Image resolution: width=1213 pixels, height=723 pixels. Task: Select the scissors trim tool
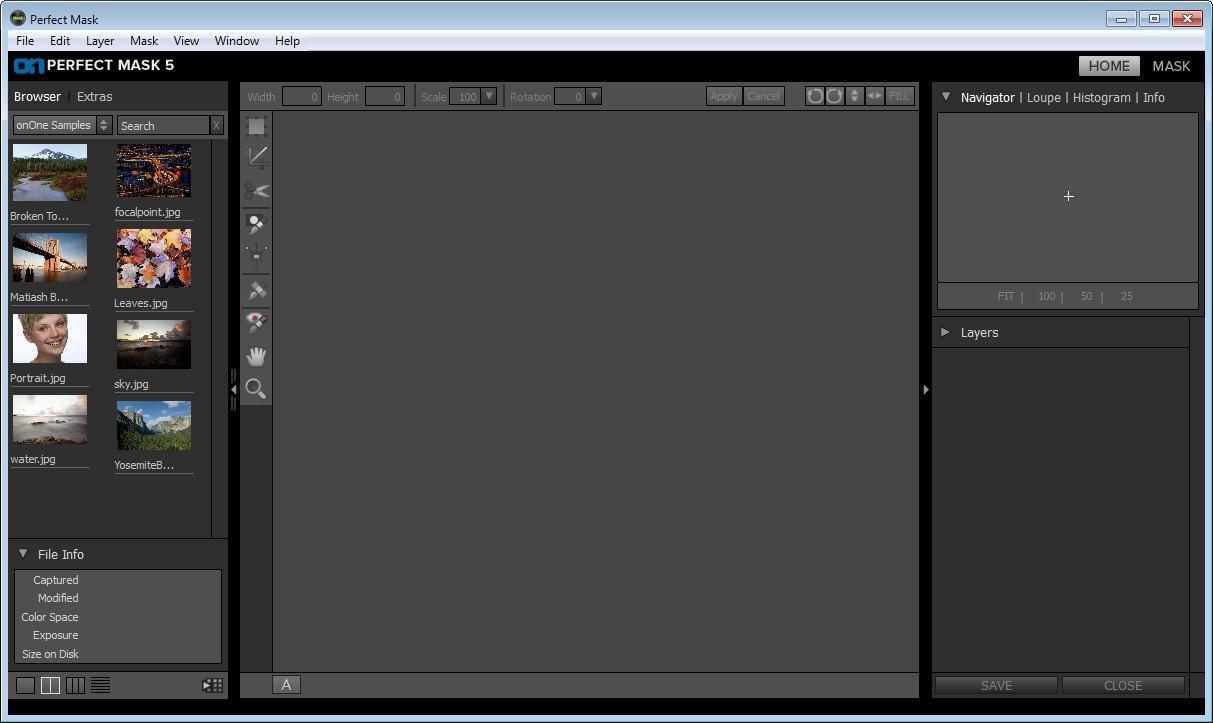257,190
